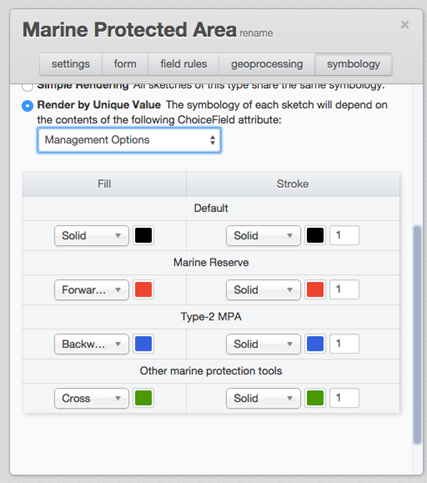Pick the red Marine Reserve fill swatch

(x=143, y=290)
